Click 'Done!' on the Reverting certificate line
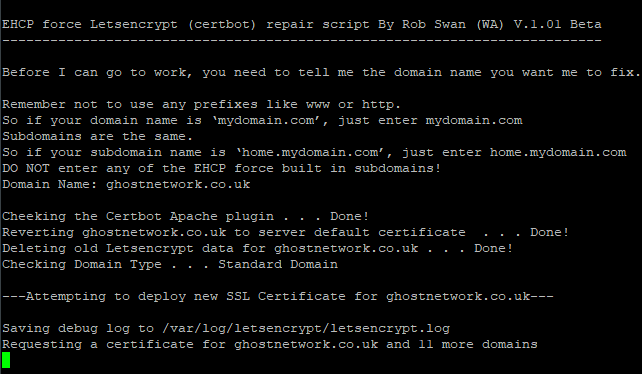The height and width of the screenshot is (374, 642). (x=549, y=232)
